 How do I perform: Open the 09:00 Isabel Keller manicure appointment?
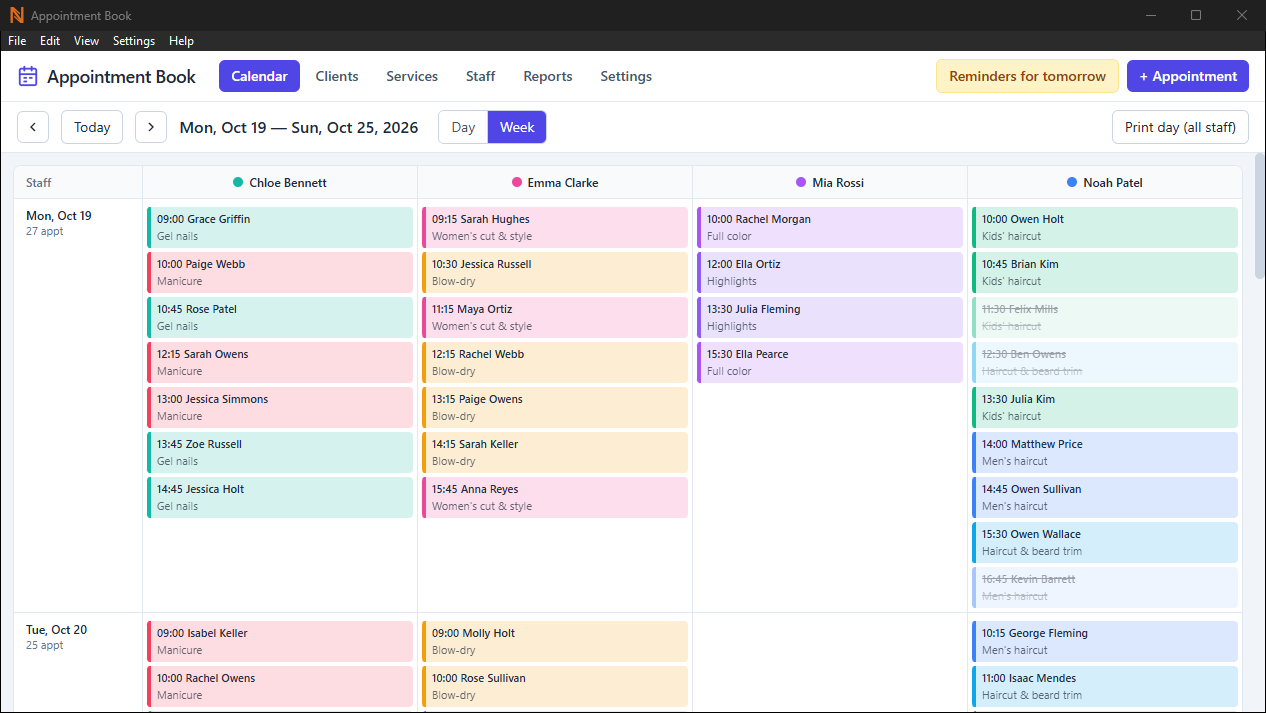280,641
